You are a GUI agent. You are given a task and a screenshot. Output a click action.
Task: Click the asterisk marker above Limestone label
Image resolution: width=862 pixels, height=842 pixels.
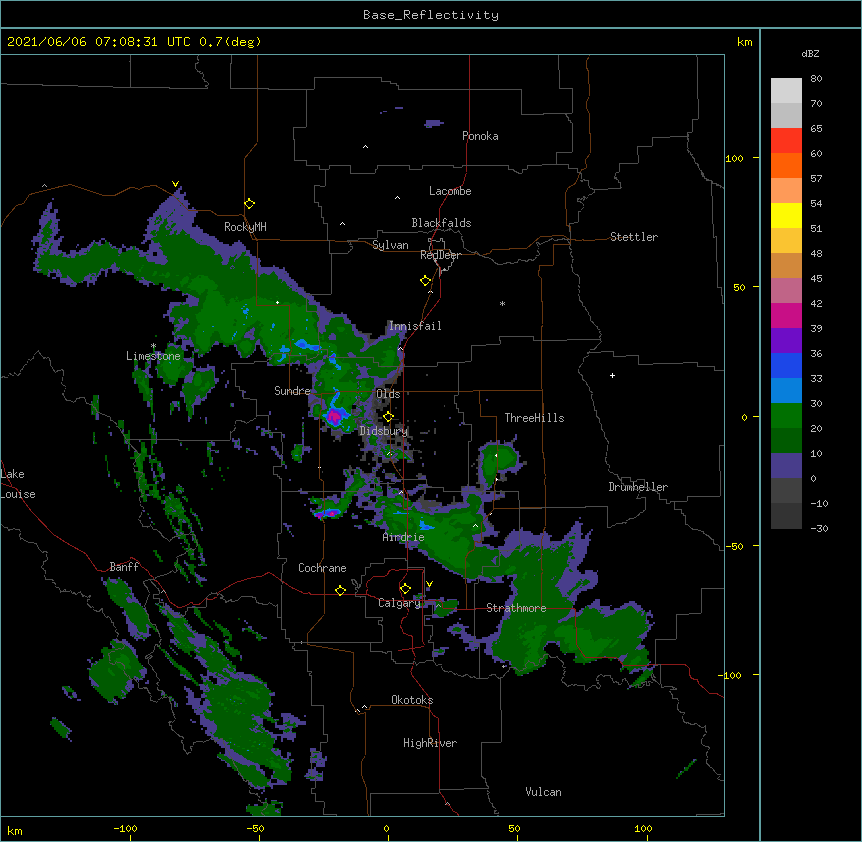pyautogui.click(x=153, y=346)
